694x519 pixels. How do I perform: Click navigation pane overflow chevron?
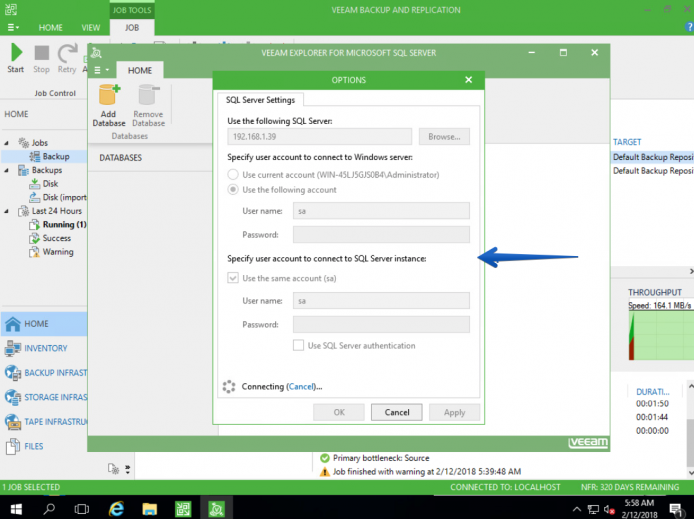pyautogui.click(x=127, y=469)
